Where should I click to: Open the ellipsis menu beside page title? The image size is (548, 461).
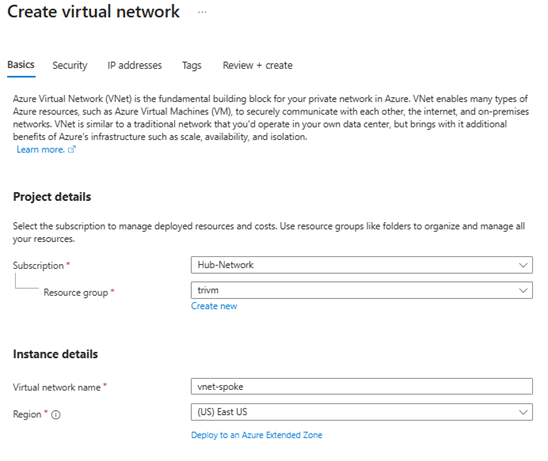(x=202, y=12)
